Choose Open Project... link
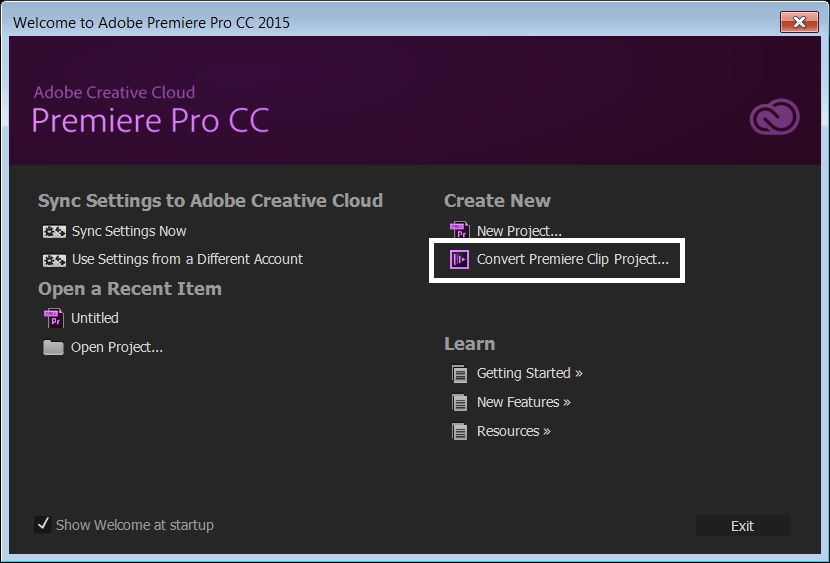 pos(117,348)
